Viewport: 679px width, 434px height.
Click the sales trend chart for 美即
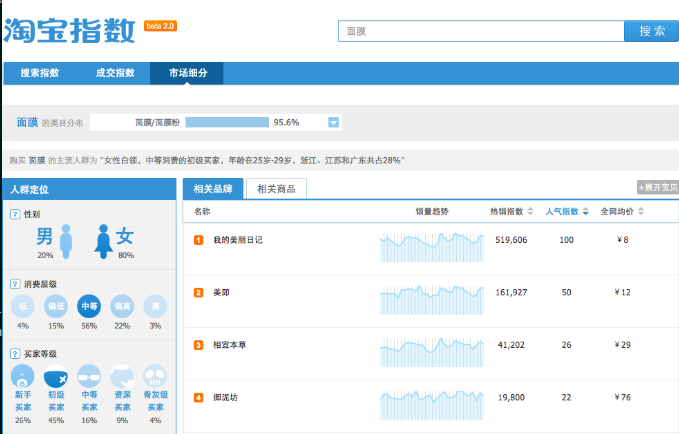(432, 300)
